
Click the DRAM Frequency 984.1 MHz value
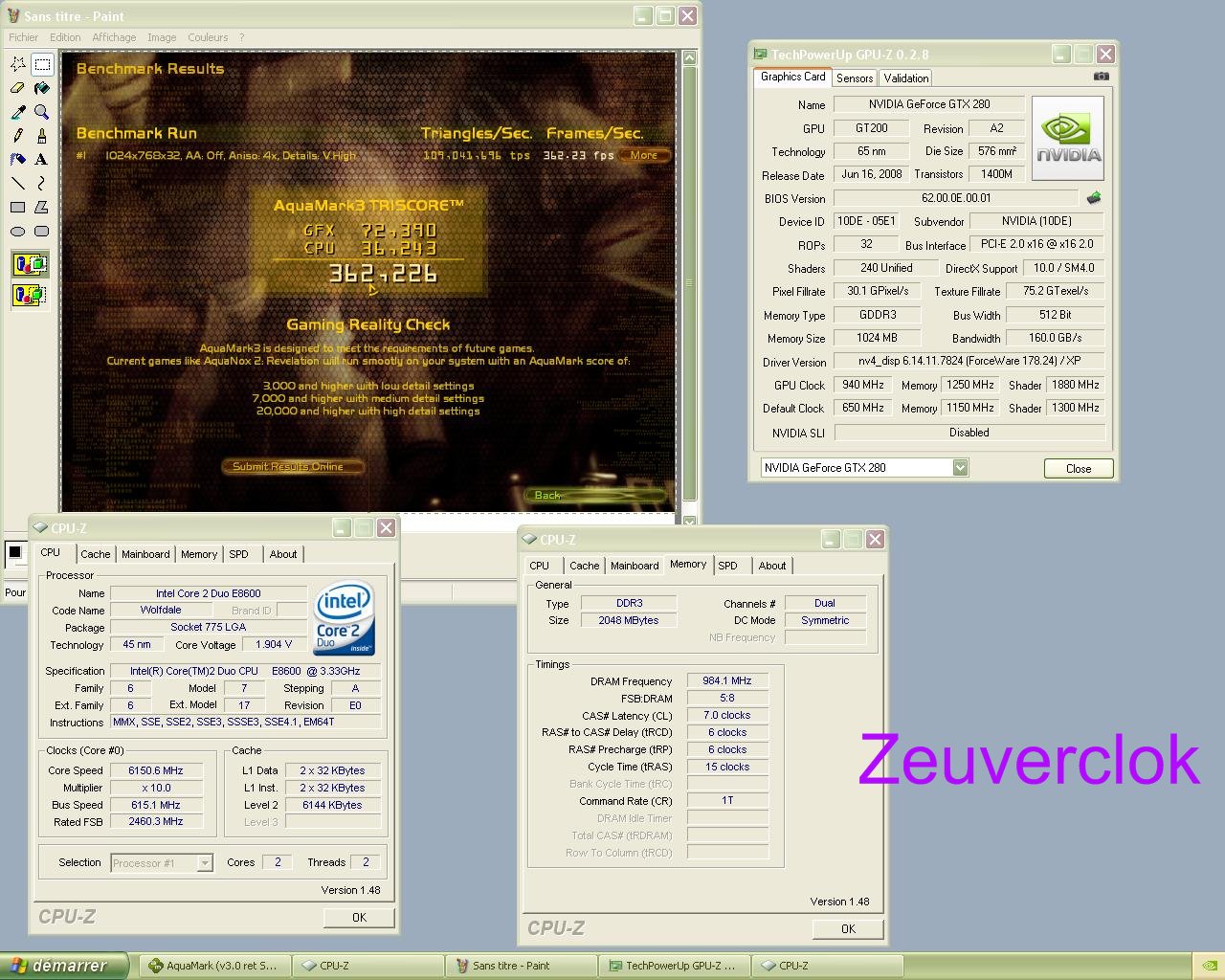727,680
